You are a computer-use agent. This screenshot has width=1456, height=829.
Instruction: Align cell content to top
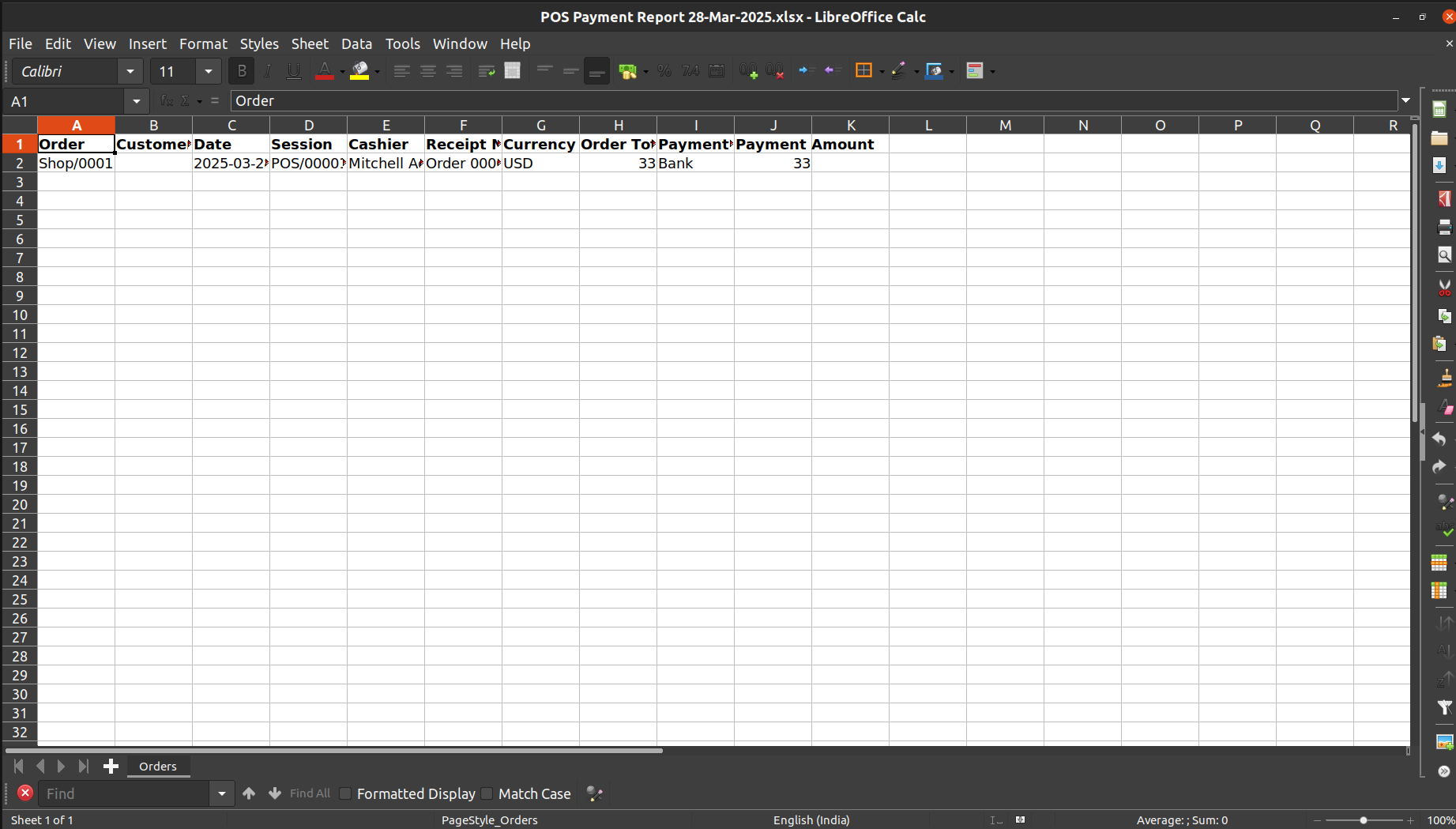[x=544, y=71]
